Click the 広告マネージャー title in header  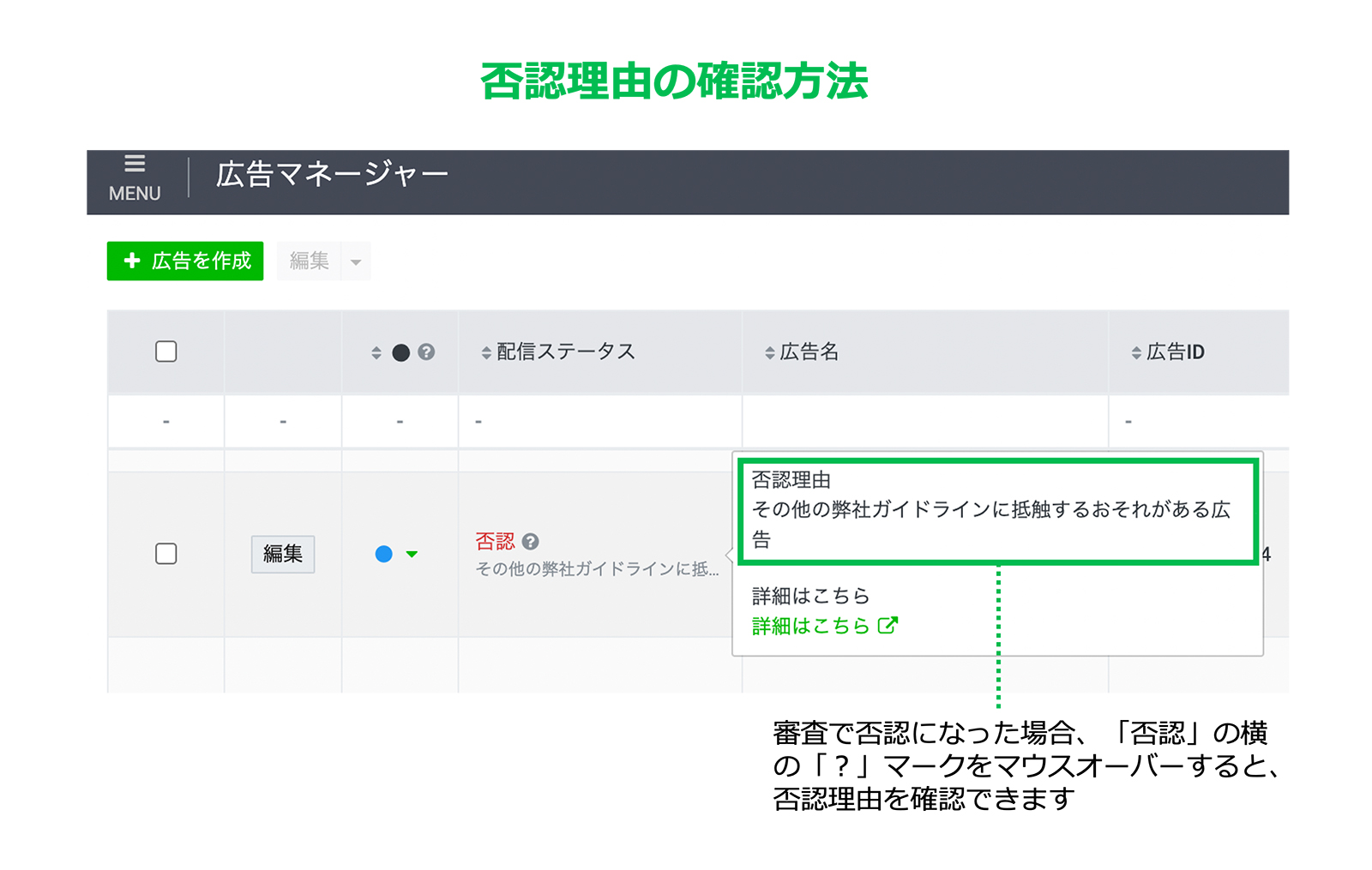click(332, 175)
